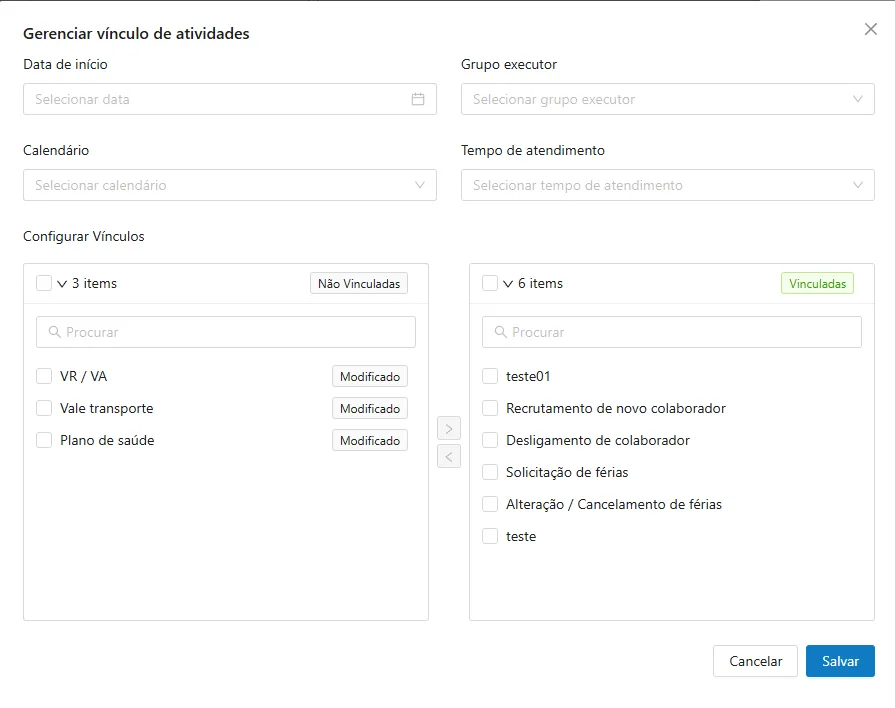Select all 3 items in the unlinked list
This screenshot has height=708, width=895.
click(x=44, y=283)
